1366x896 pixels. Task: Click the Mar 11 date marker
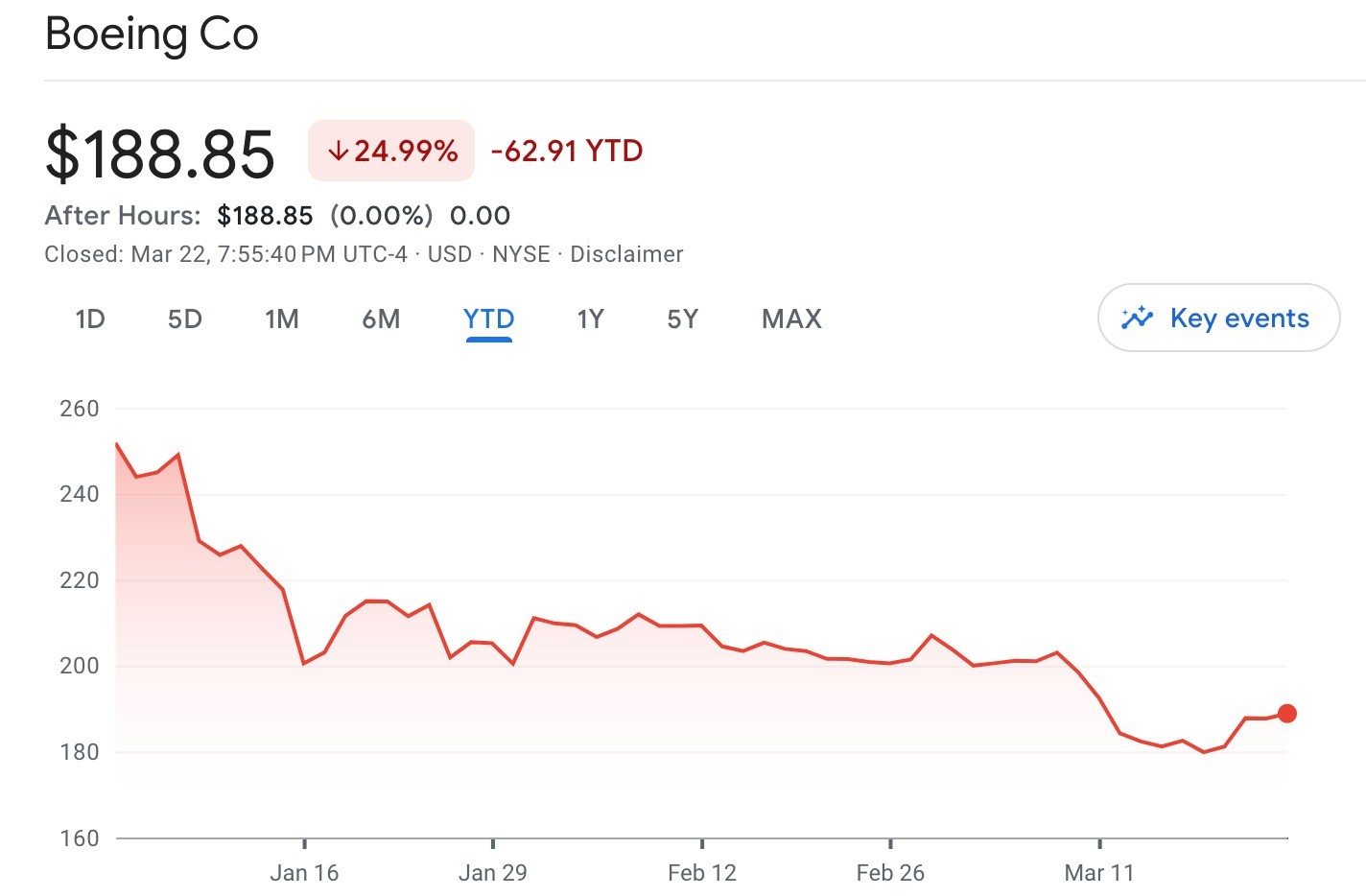tap(1099, 872)
